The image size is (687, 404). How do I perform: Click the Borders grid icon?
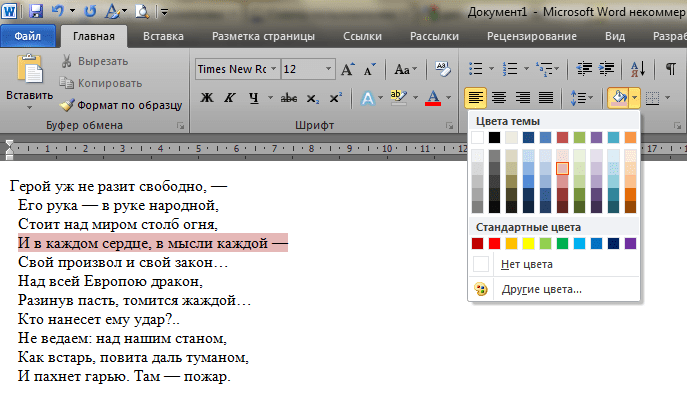(652, 98)
